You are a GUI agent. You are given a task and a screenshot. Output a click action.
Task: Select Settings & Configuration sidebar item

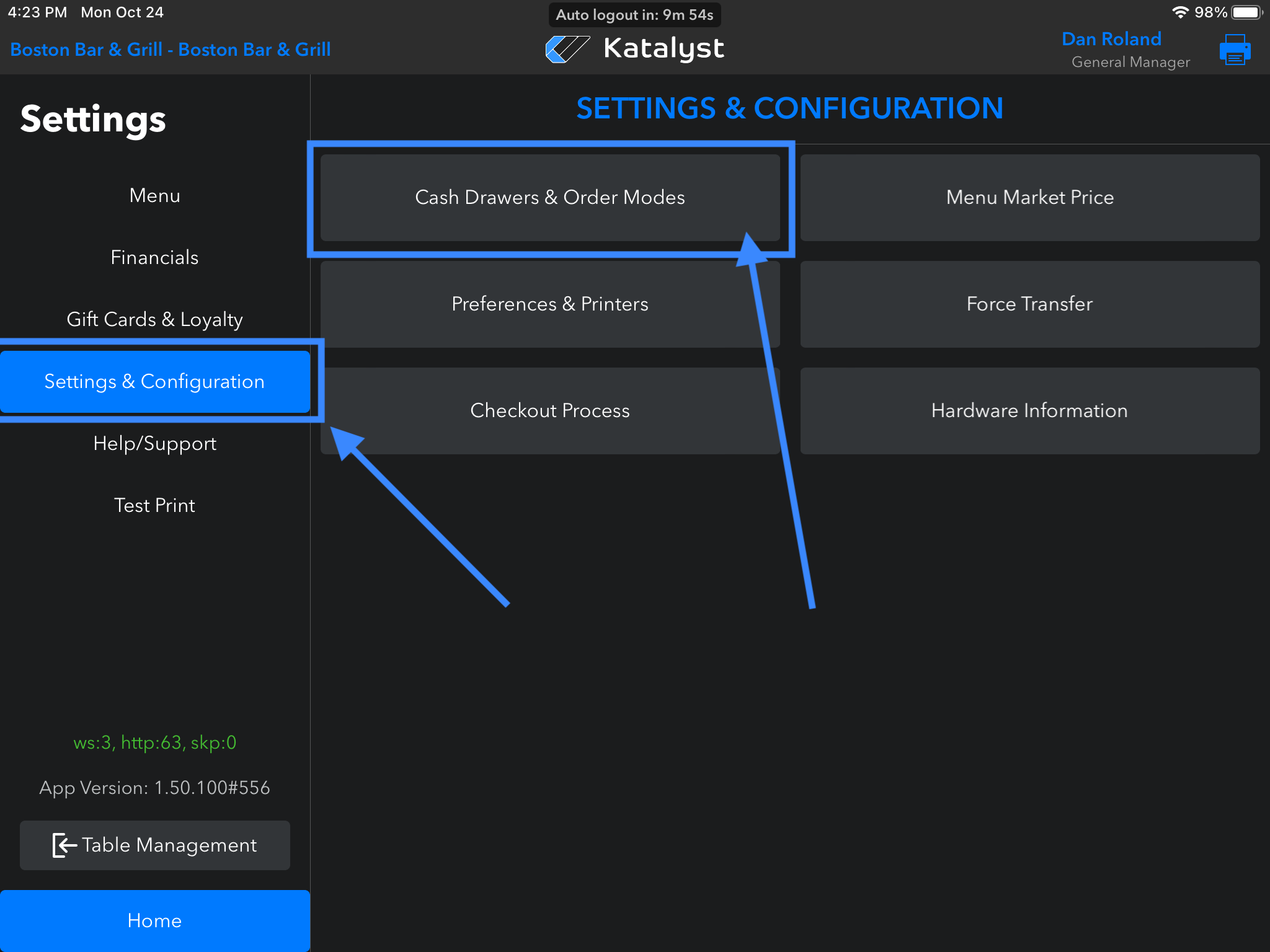(x=154, y=382)
